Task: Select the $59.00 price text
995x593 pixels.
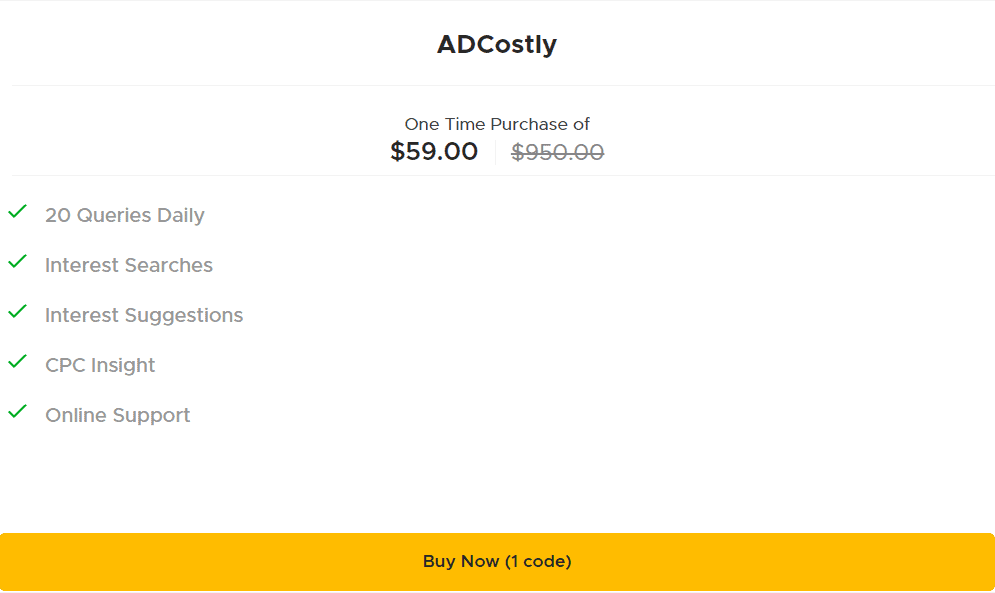Action: click(x=434, y=151)
